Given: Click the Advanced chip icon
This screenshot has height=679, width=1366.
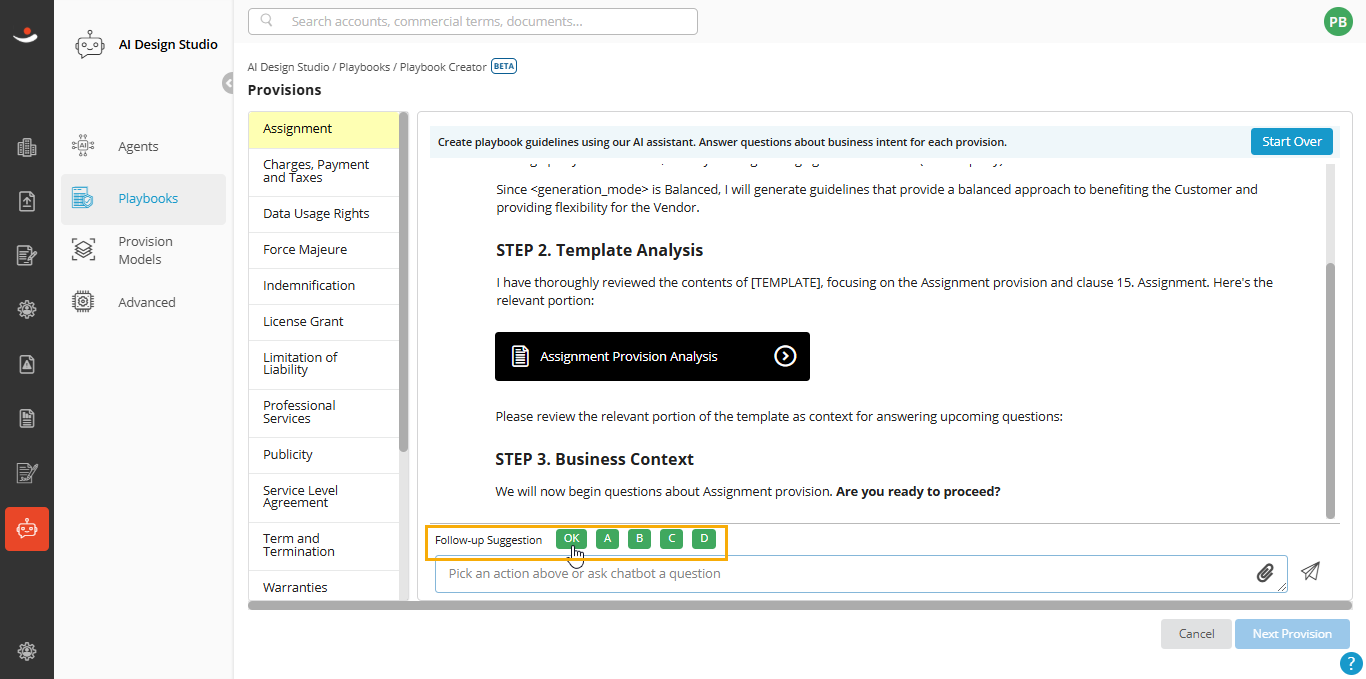Looking at the screenshot, I should click(x=83, y=302).
